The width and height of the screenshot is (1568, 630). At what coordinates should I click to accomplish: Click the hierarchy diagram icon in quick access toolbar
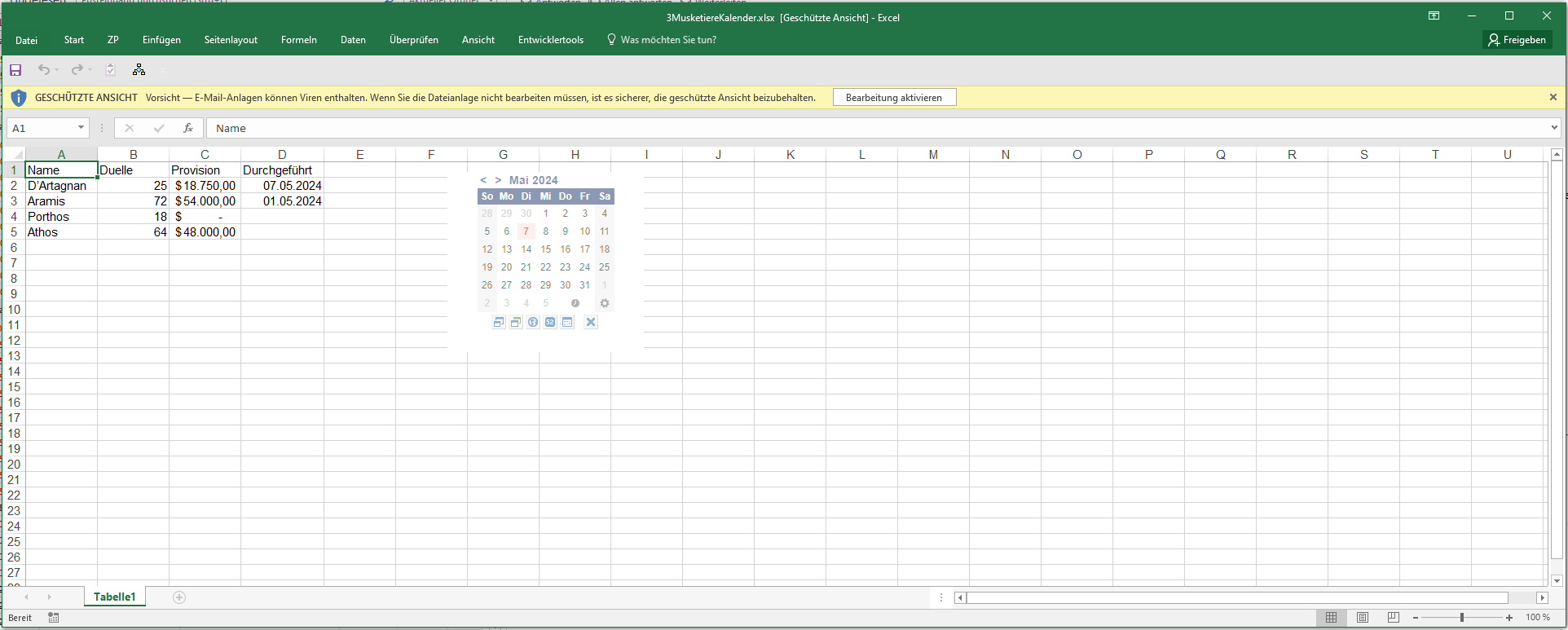(139, 70)
